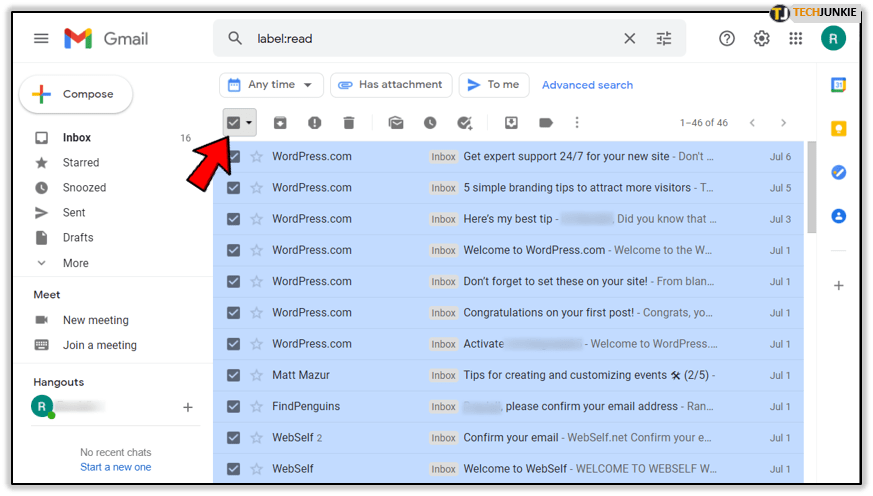Open the select-all dropdown arrow

tap(249, 123)
